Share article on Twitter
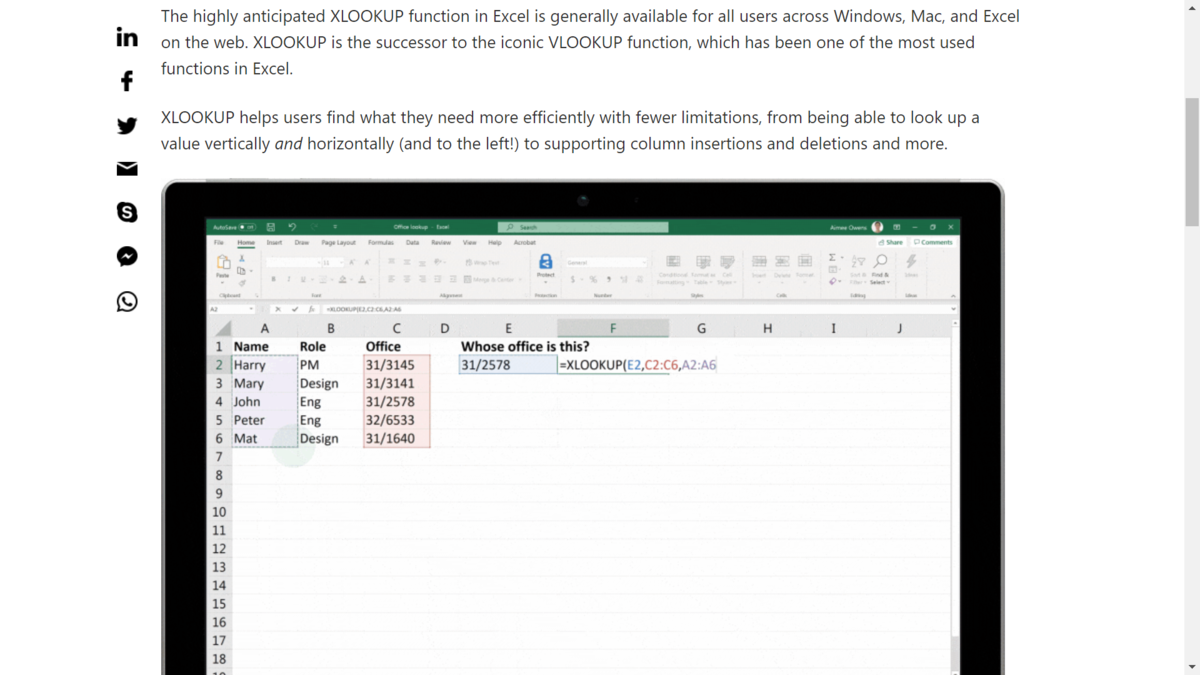Image resolution: width=1200 pixels, height=675 pixels. (127, 125)
